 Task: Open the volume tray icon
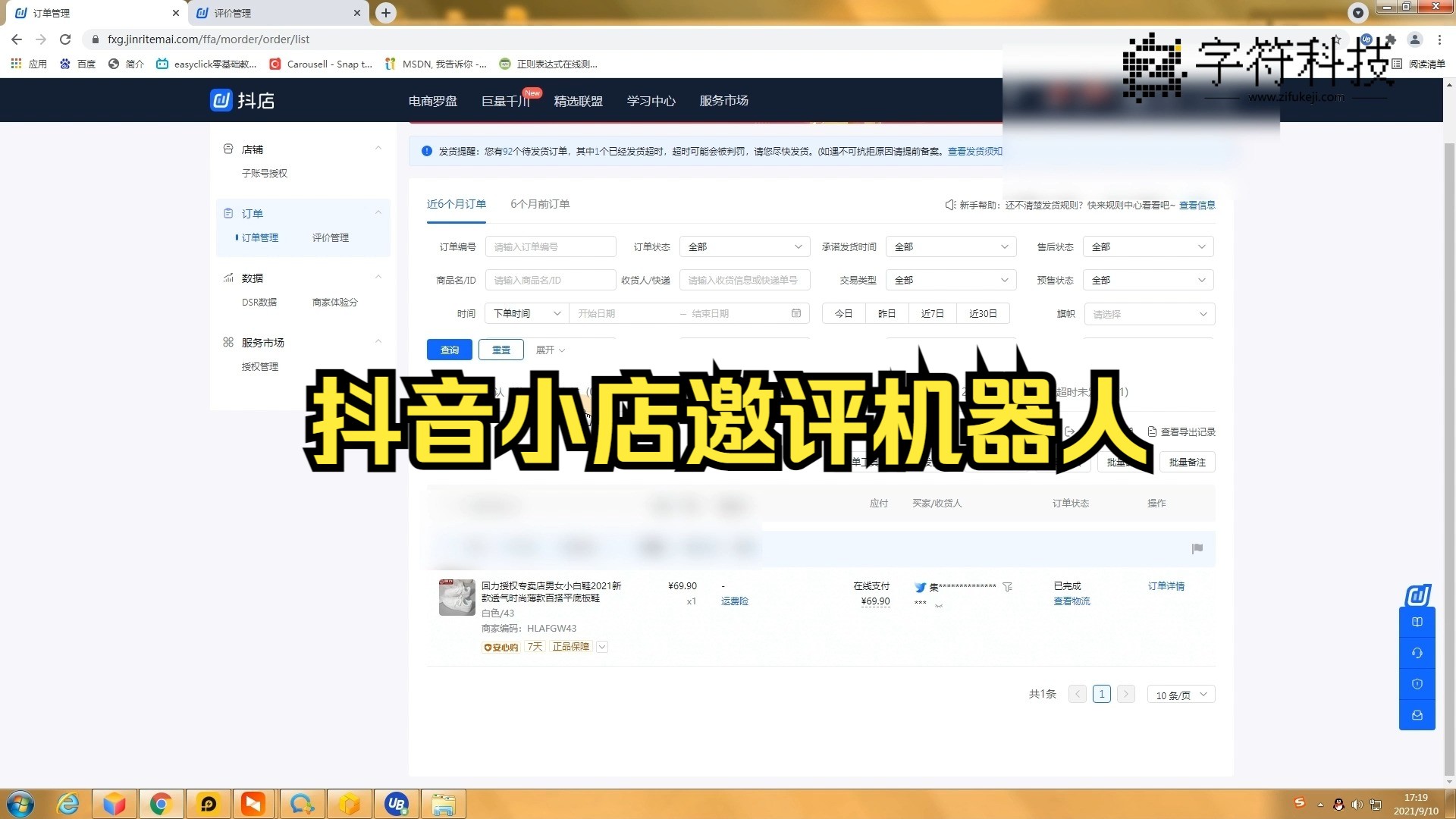(1357, 805)
